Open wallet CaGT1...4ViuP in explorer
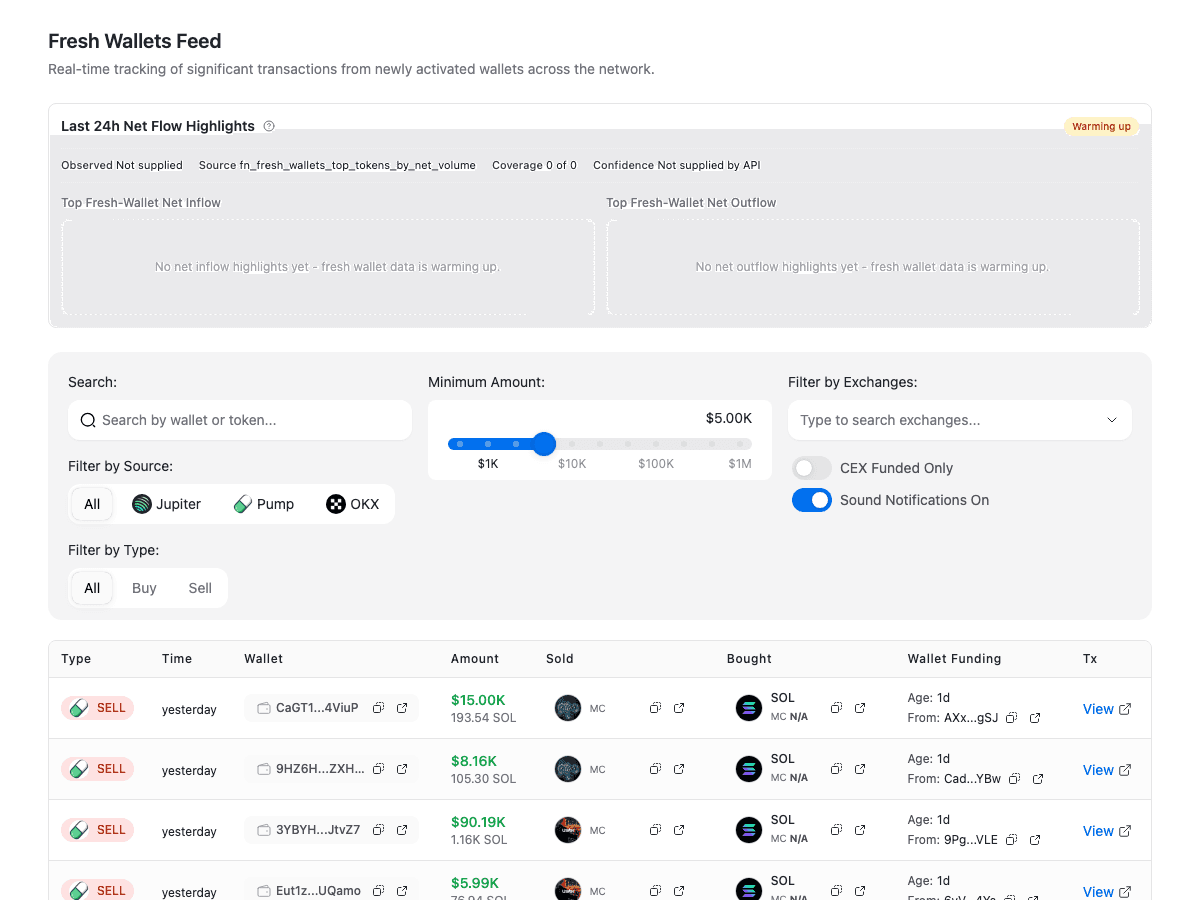 (x=402, y=708)
